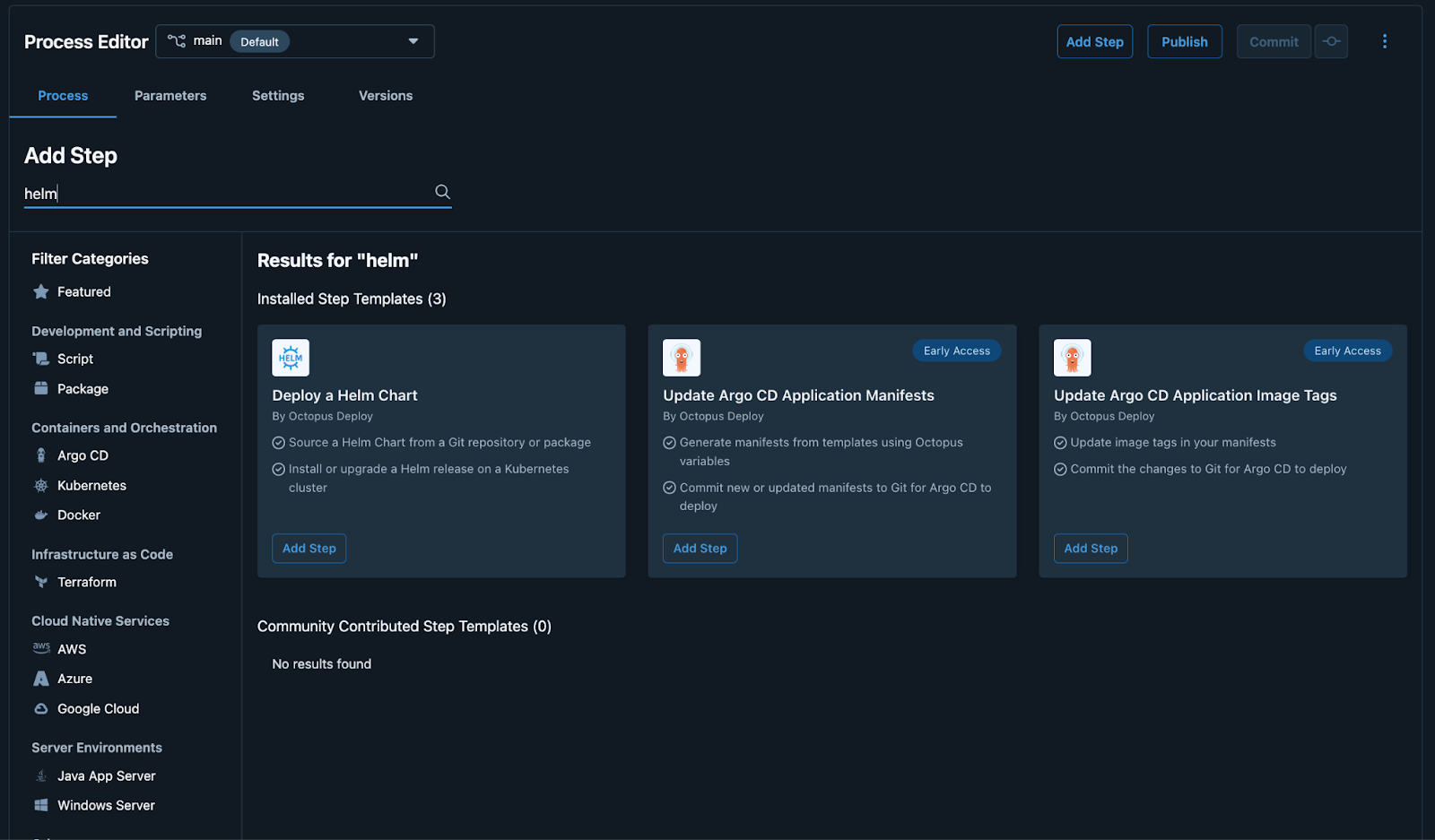The width and height of the screenshot is (1435, 840).
Task: Click the Featured star icon
Action: pyautogui.click(x=41, y=291)
